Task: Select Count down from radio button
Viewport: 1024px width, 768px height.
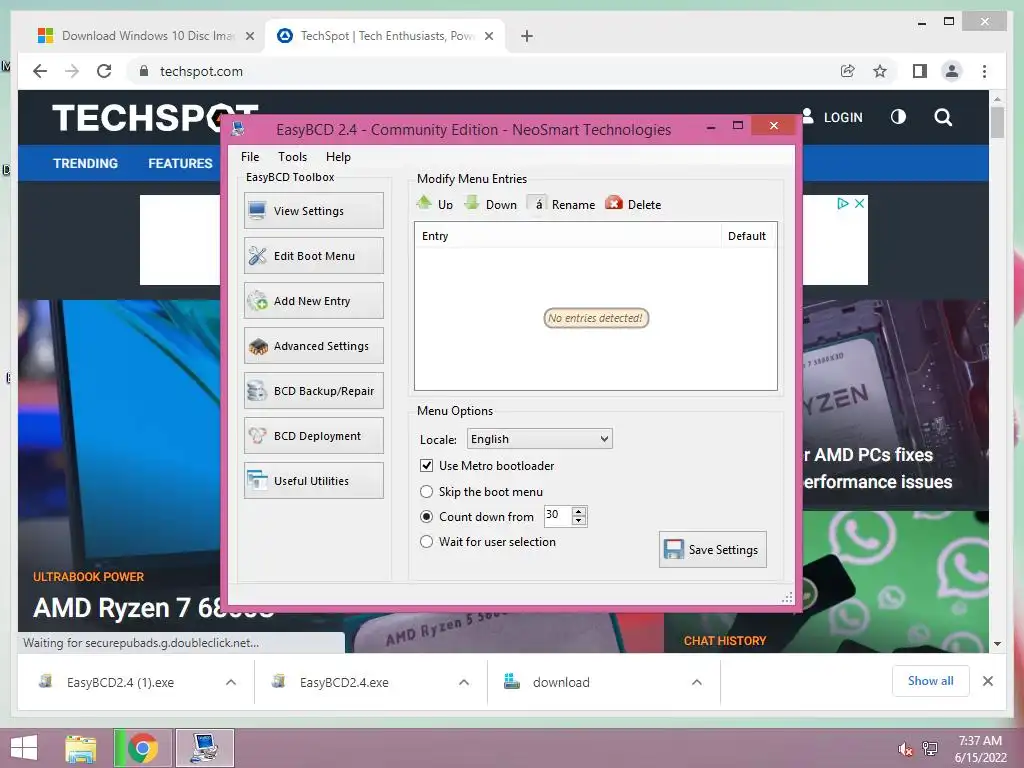Action: (426, 517)
